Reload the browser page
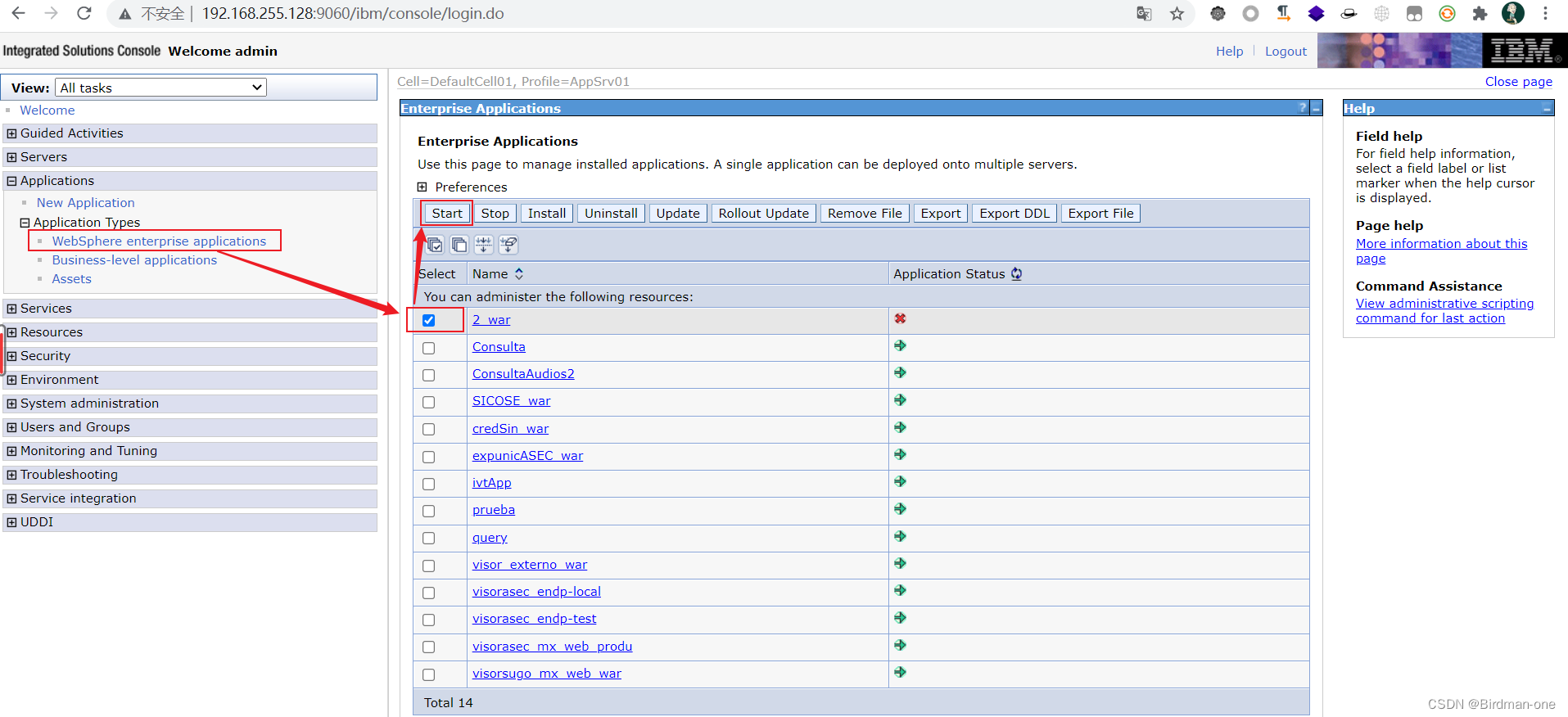 84,13
